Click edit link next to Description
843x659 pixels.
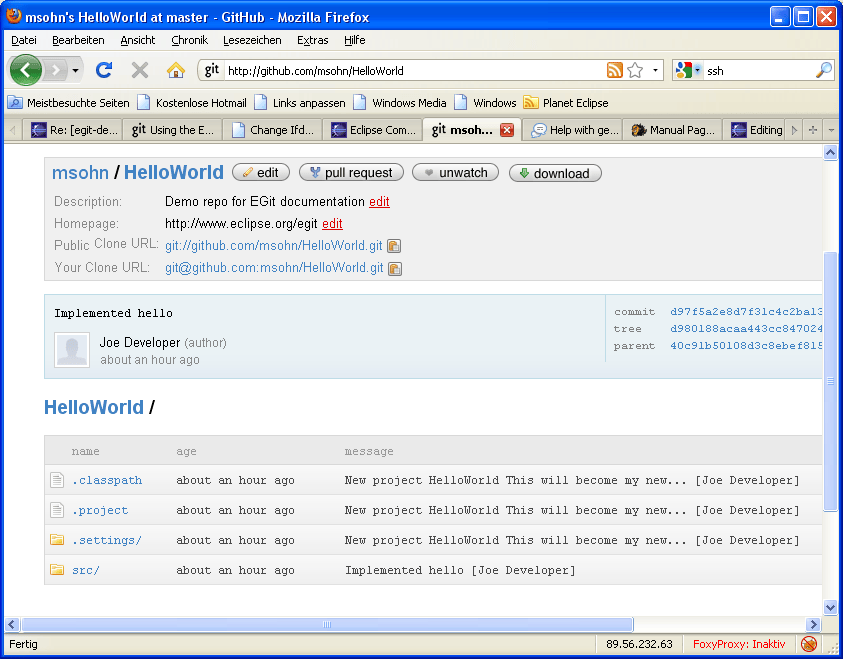[379, 202]
